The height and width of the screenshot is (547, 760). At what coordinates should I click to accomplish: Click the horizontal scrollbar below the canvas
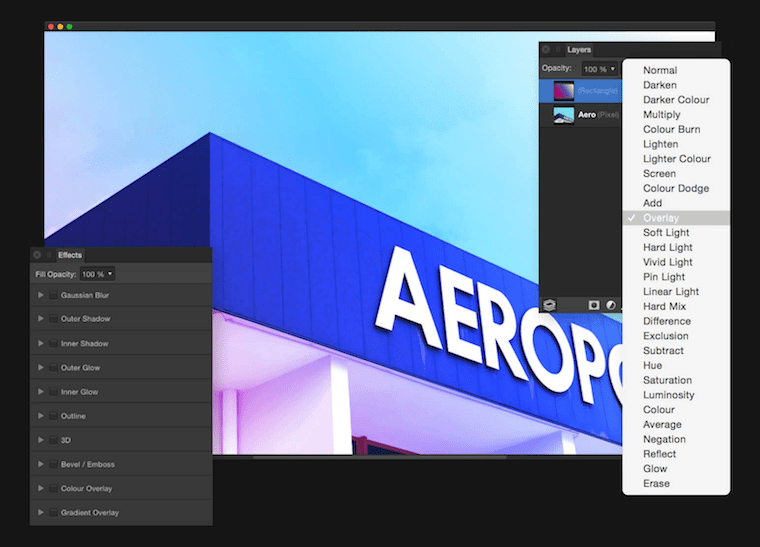[380, 456]
